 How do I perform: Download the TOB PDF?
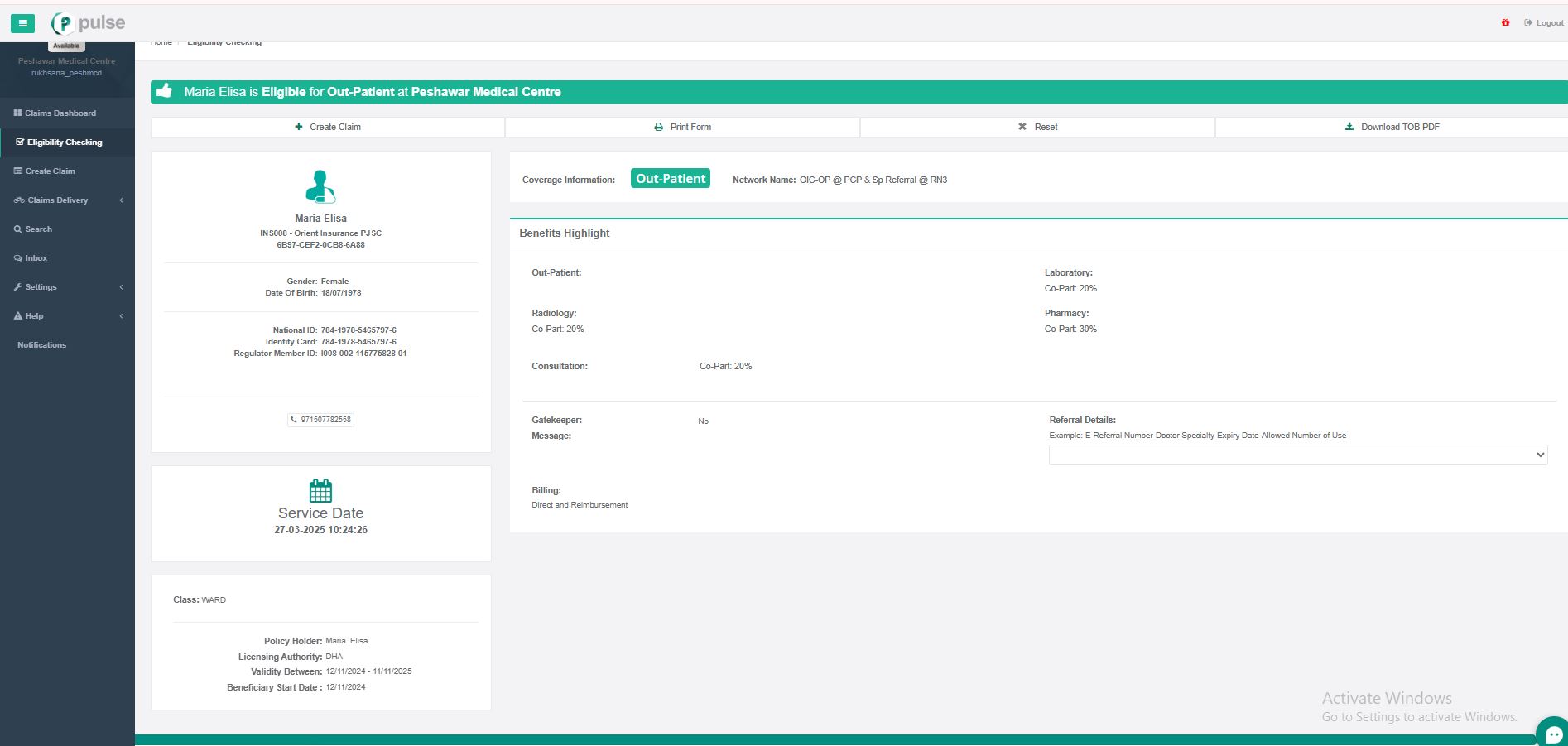pyautogui.click(x=1392, y=127)
